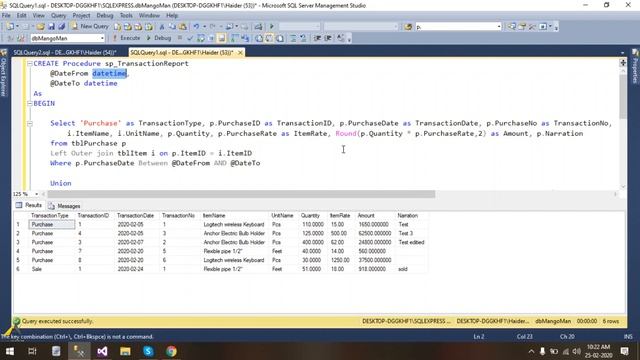Switch to the SQLQuery2.sql tab
640x360 pixels.
tap(64, 52)
